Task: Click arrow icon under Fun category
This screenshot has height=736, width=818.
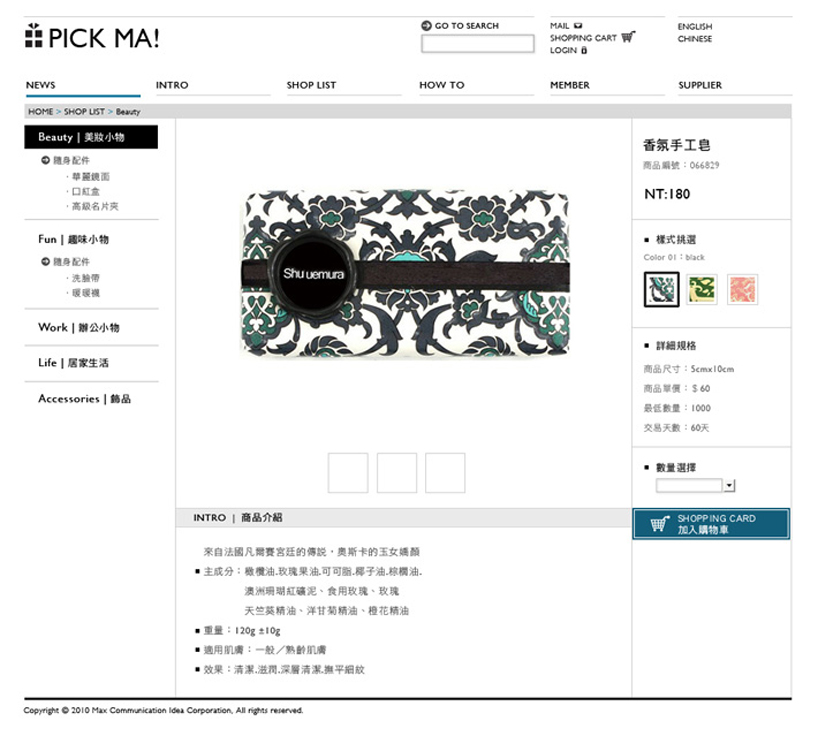Action: pos(45,261)
